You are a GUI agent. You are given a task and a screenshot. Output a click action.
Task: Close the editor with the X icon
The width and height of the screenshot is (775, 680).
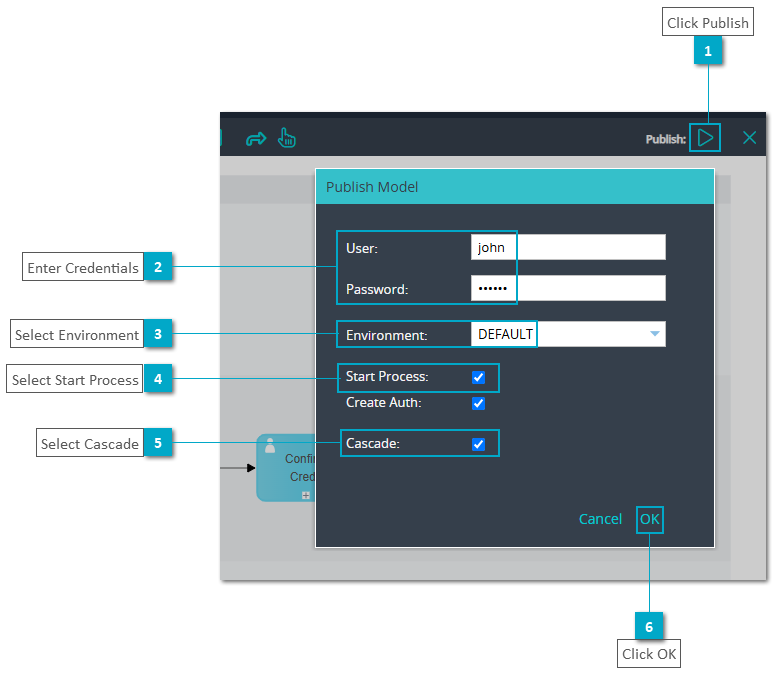[749, 137]
